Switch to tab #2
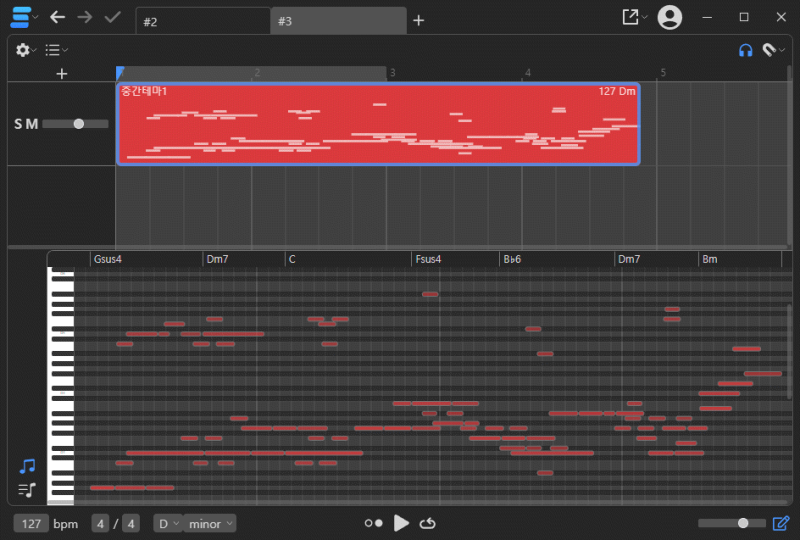The height and width of the screenshot is (540, 800). (203, 21)
